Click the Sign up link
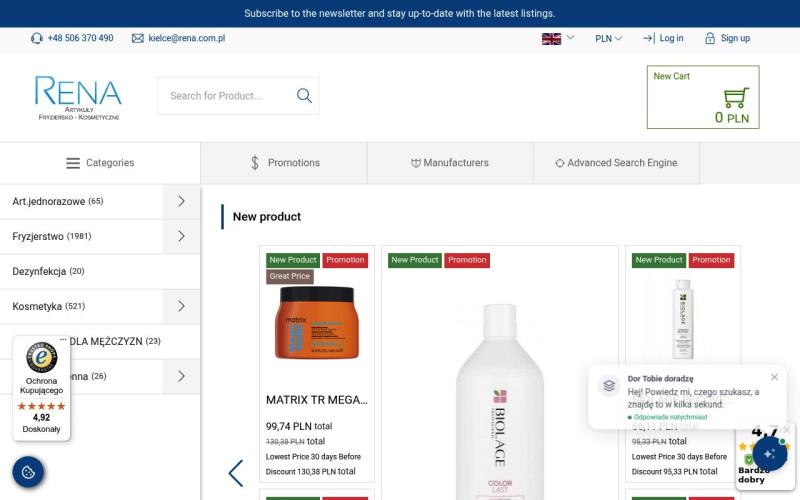Image resolution: width=800 pixels, height=500 pixels. (727, 39)
